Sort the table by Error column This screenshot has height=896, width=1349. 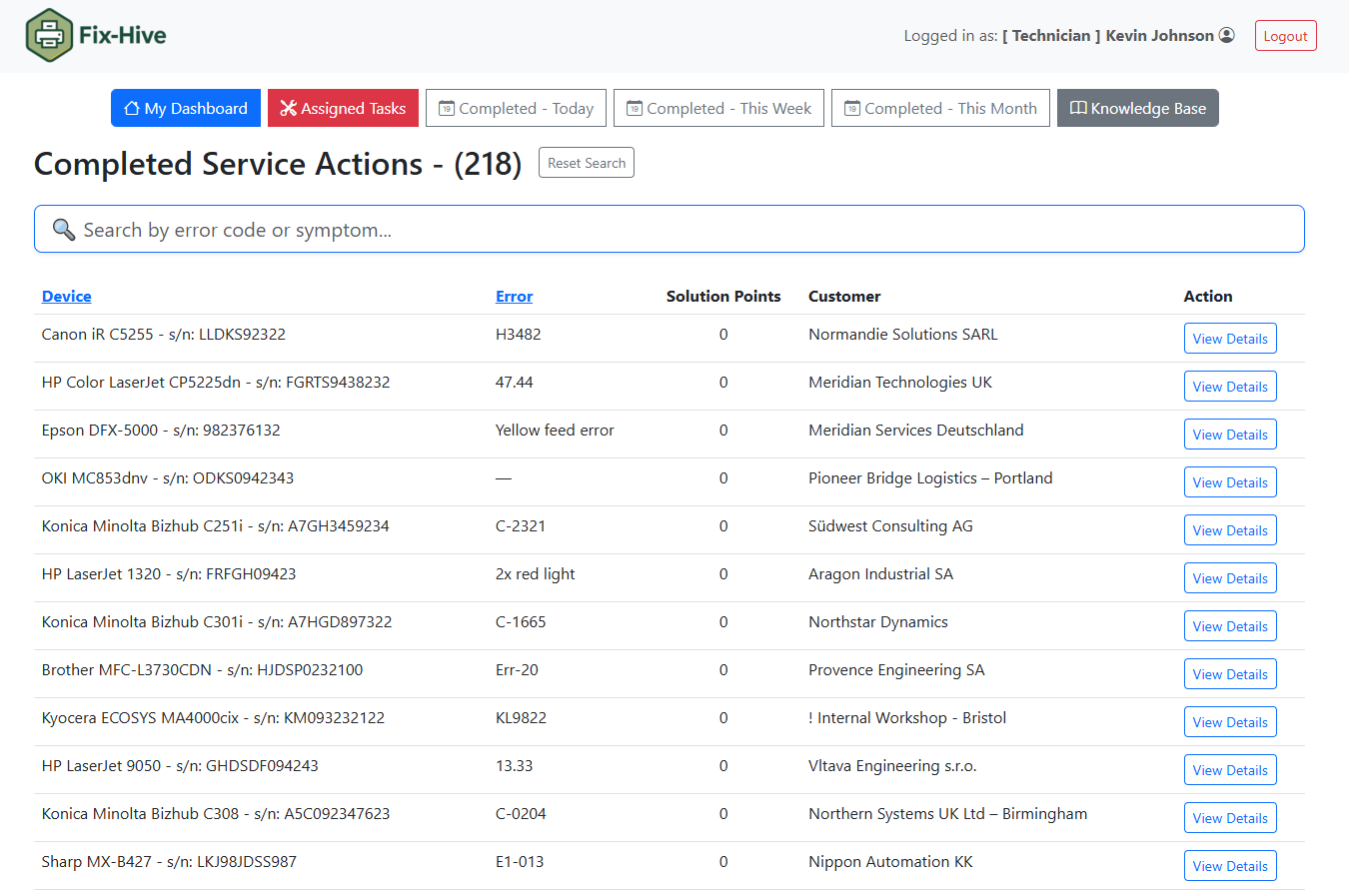514,296
